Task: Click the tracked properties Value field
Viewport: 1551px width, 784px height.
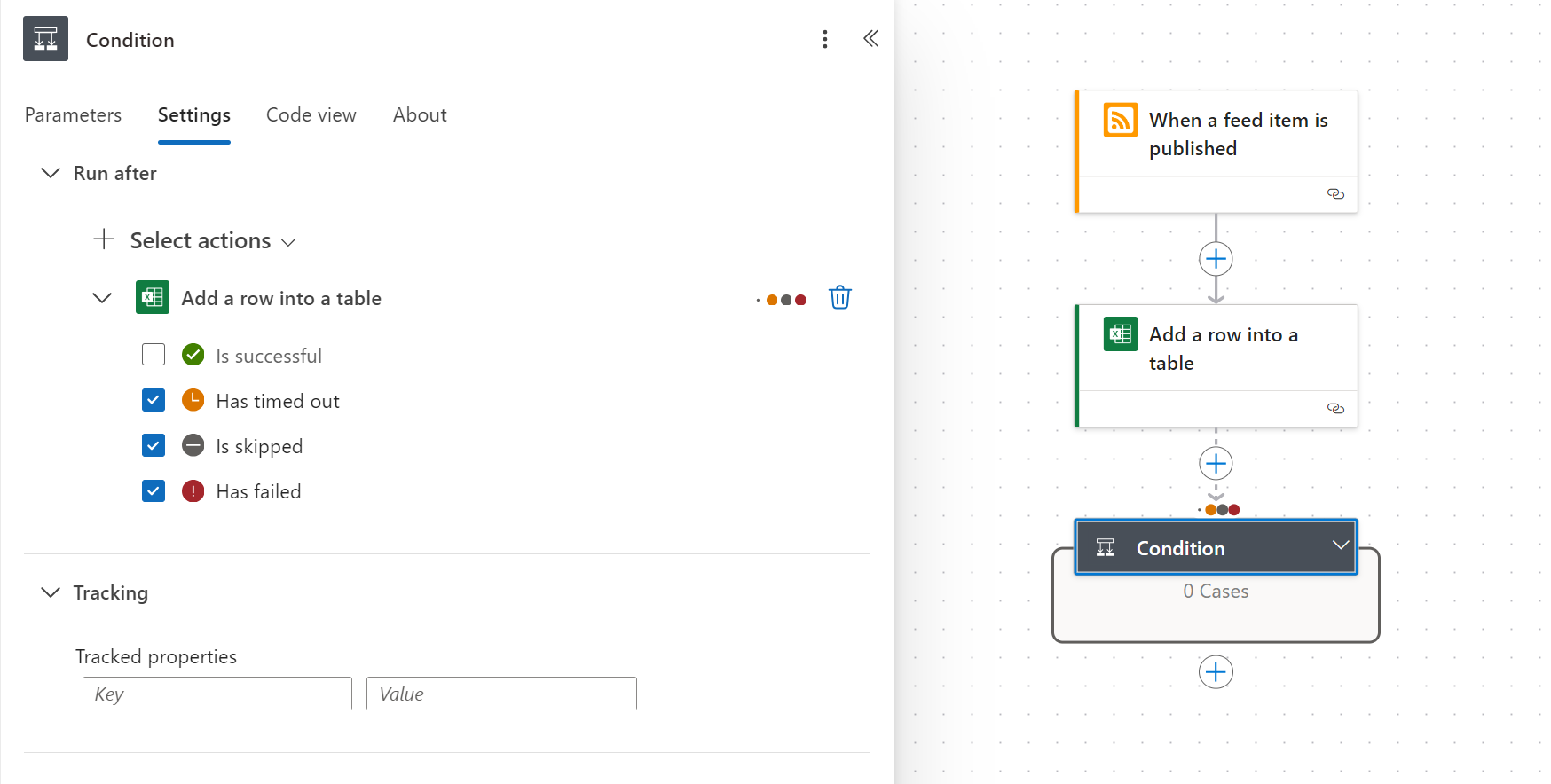Action: [501, 694]
